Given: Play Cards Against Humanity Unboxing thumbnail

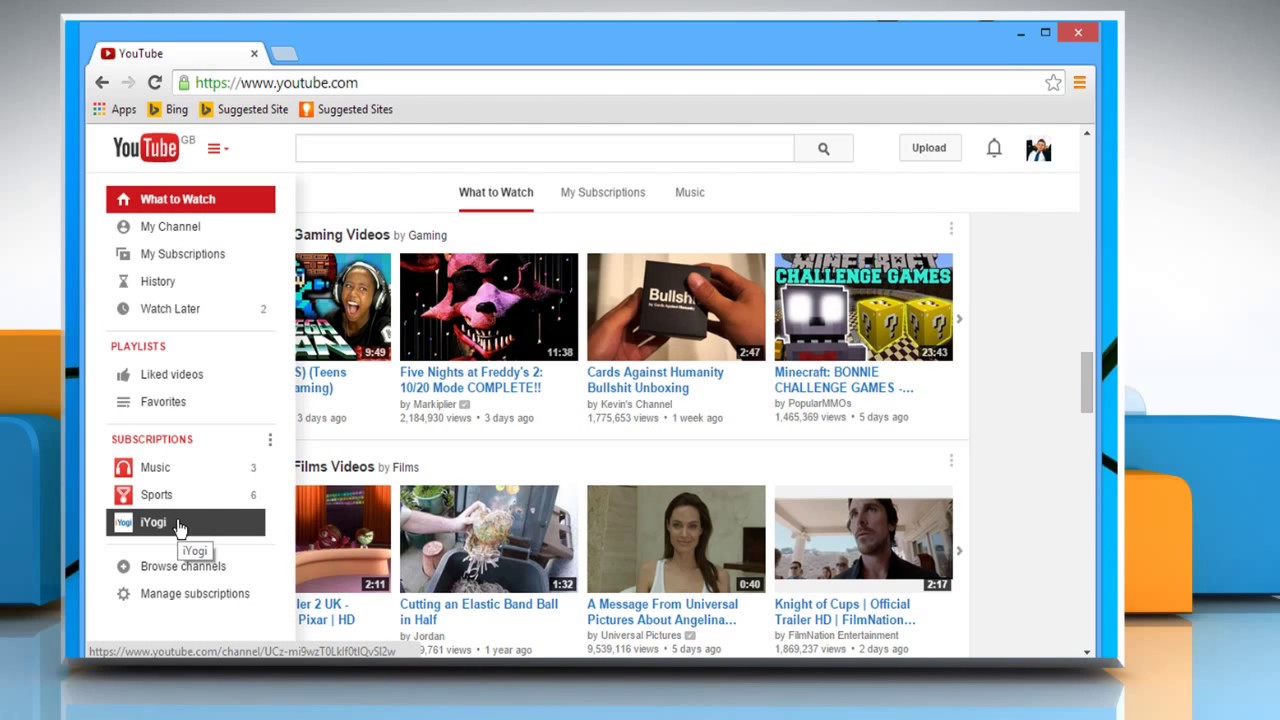Looking at the screenshot, I should click(676, 307).
